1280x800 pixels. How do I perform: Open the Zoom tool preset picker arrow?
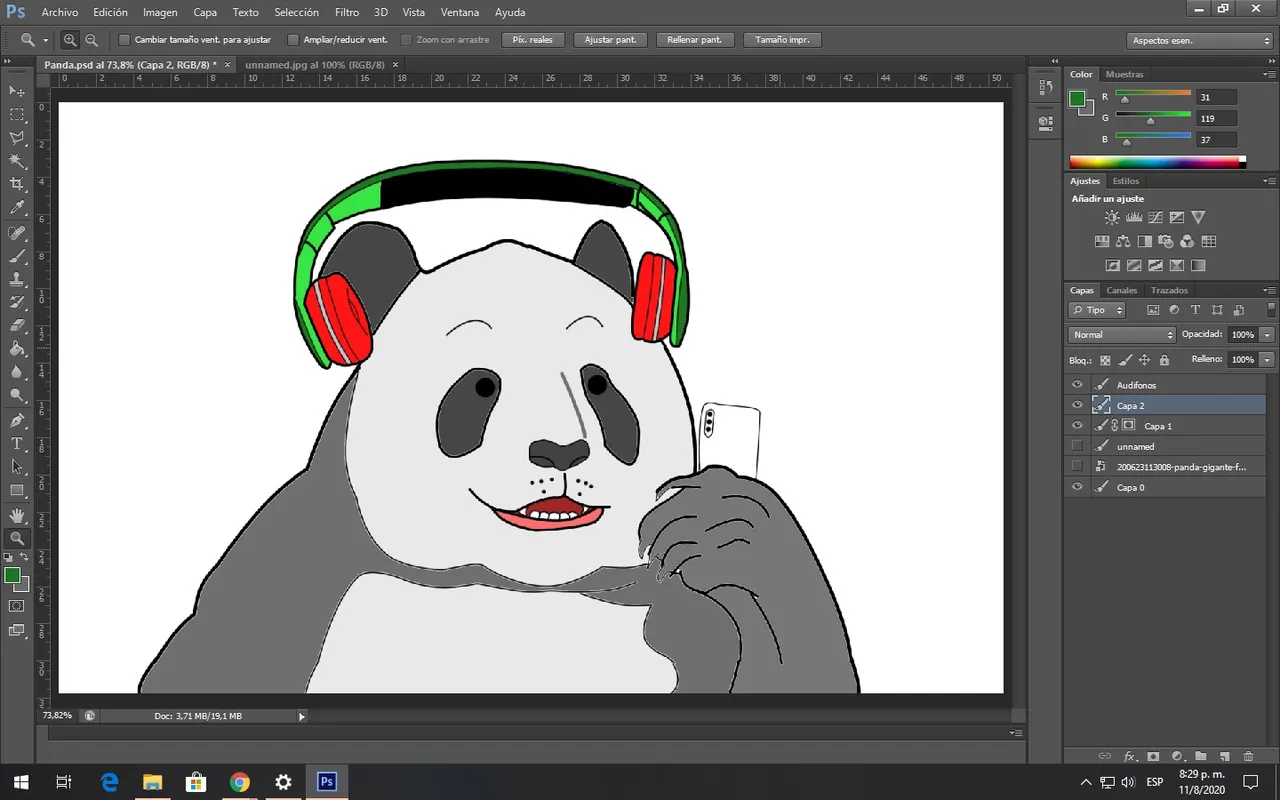coord(46,40)
